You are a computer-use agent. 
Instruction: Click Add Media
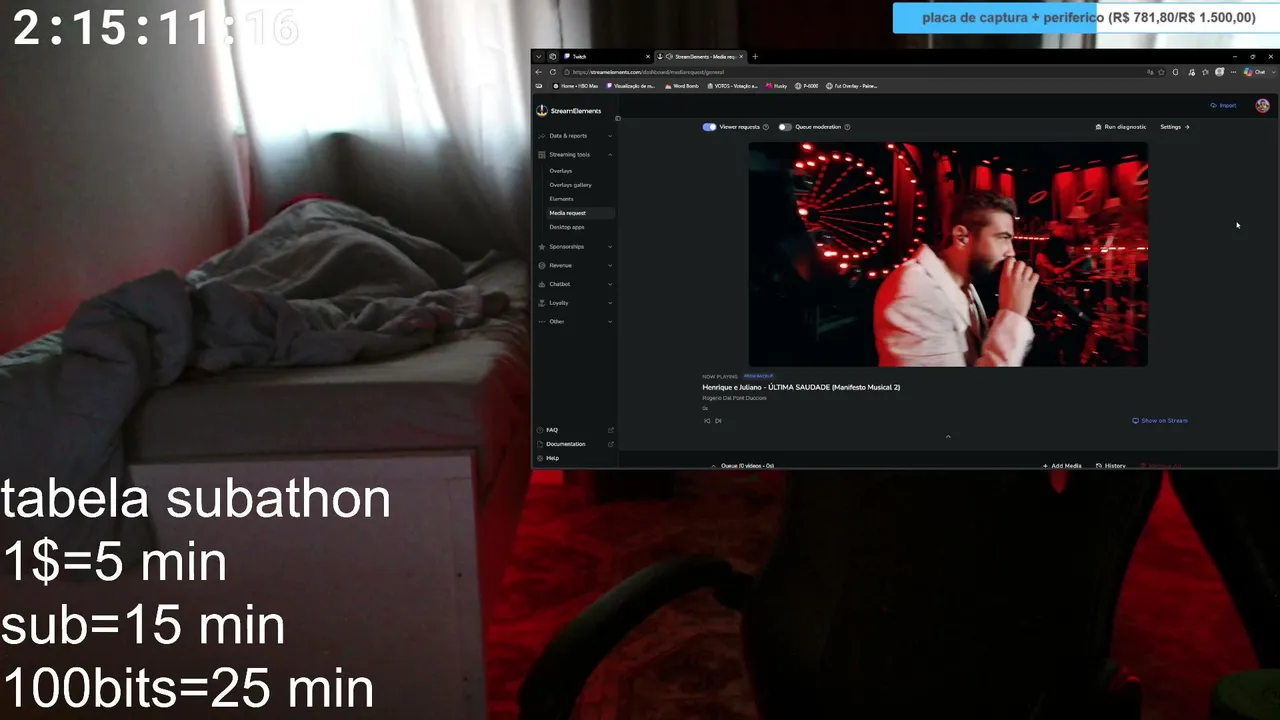1062,466
